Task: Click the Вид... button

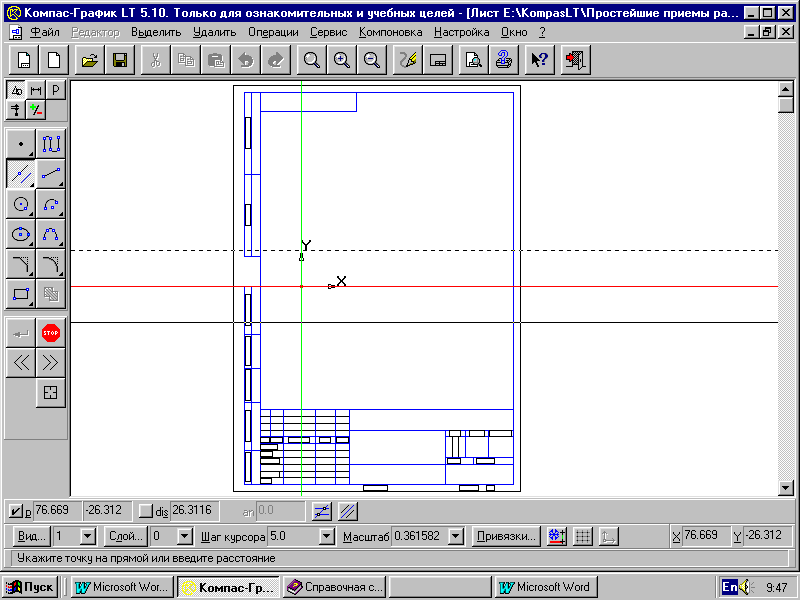Action: pyautogui.click(x=32, y=536)
